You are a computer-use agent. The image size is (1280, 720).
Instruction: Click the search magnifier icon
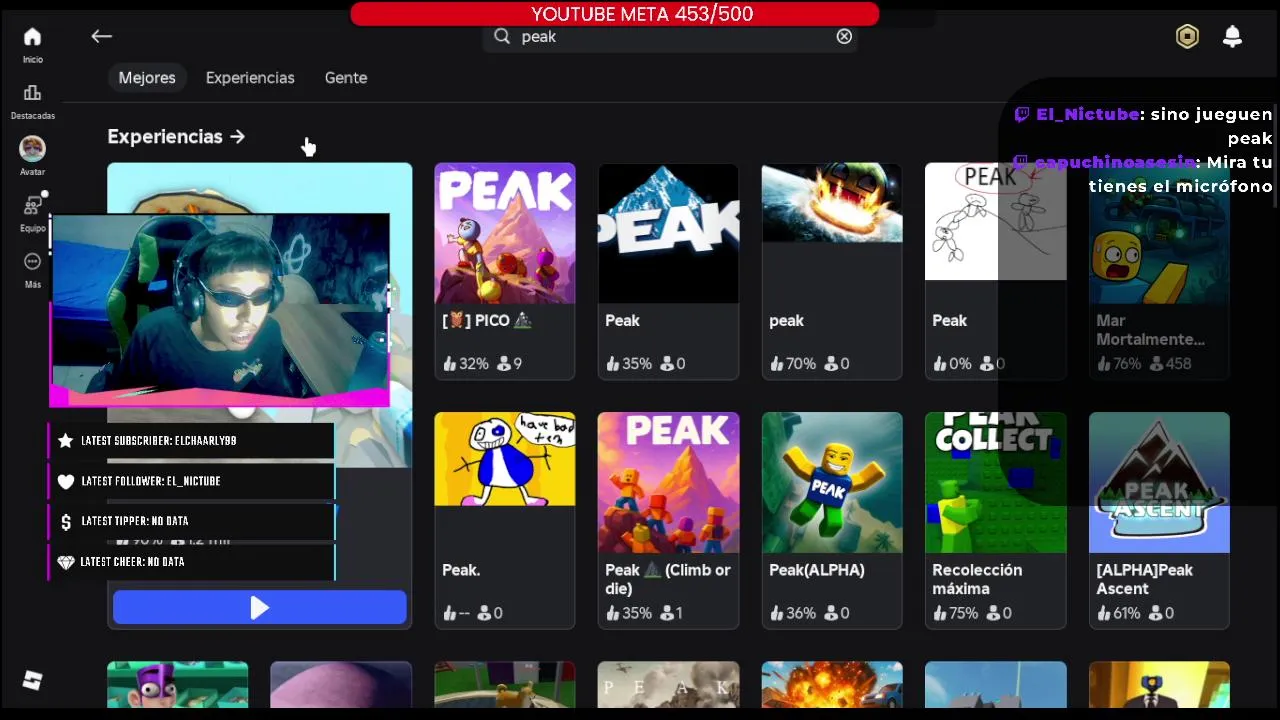pyautogui.click(x=502, y=36)
